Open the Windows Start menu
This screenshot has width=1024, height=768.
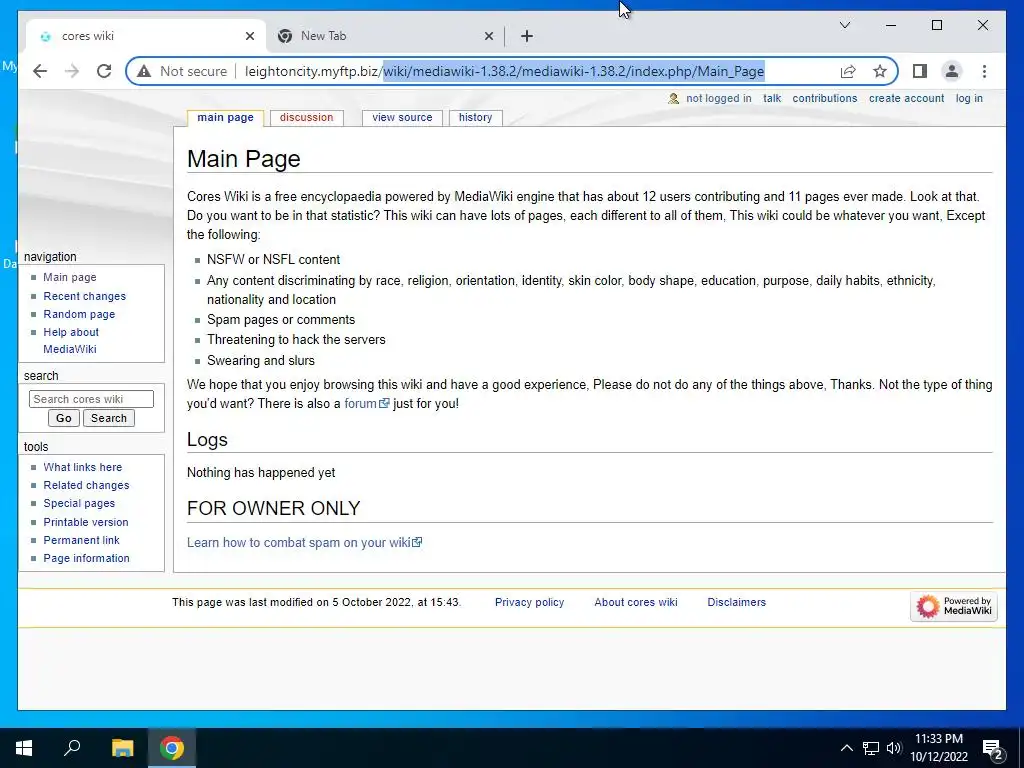click(24, 748)
